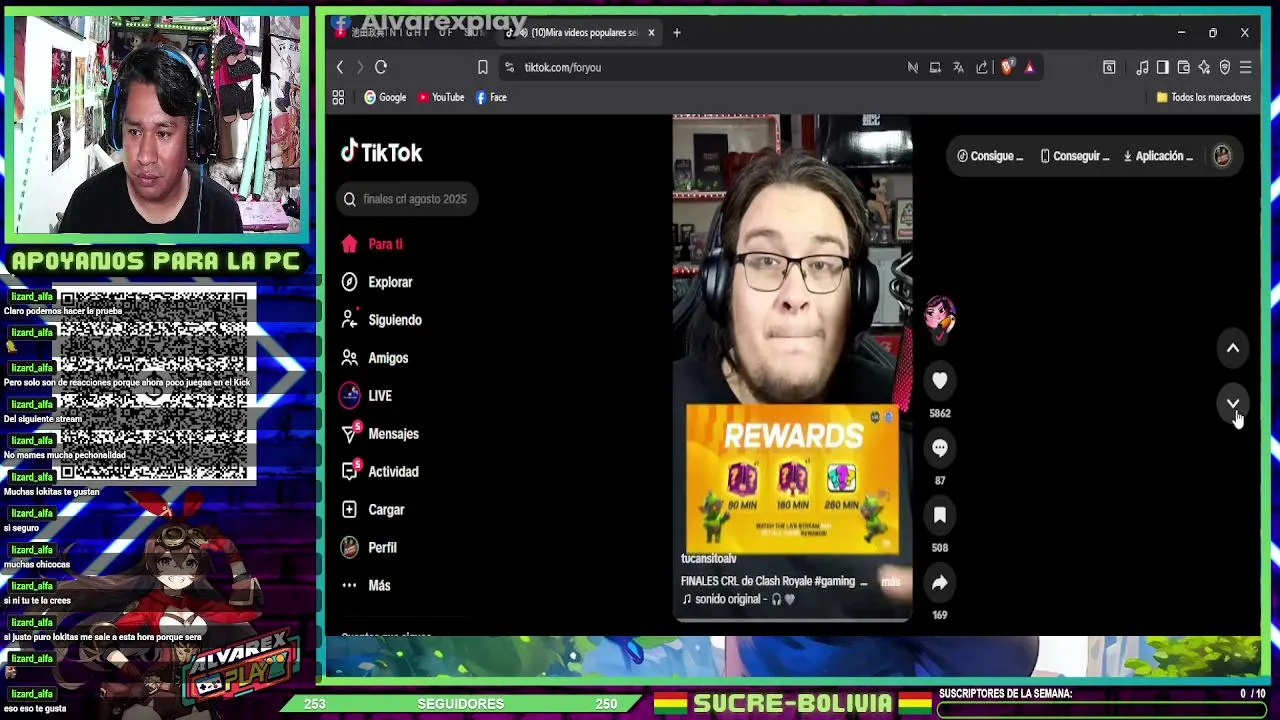
Task: Open Brave Wallet icon
Action: (1183, 67)
